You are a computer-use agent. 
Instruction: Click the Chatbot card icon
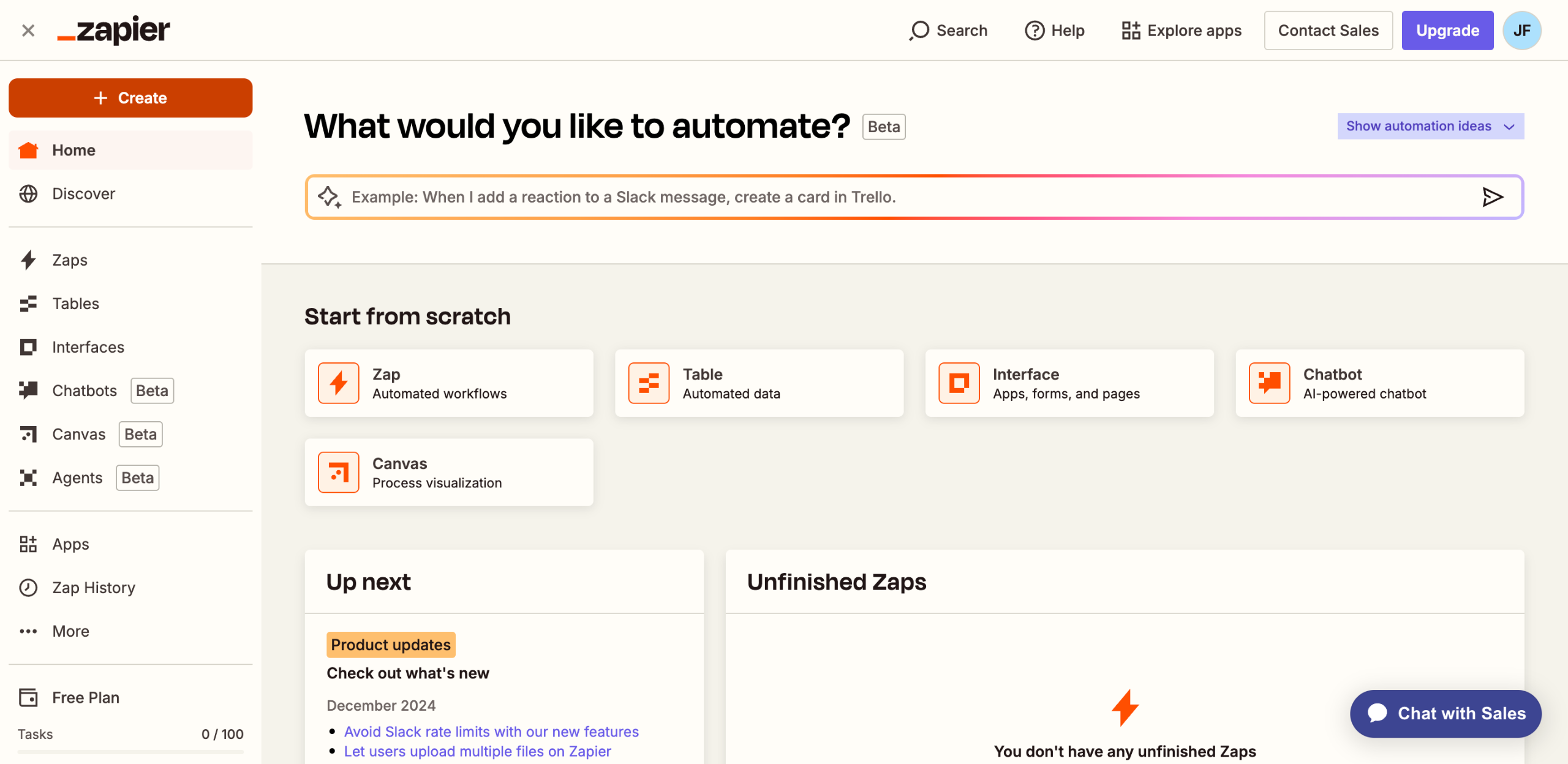pyautogui.click(x=1269, y=383)
